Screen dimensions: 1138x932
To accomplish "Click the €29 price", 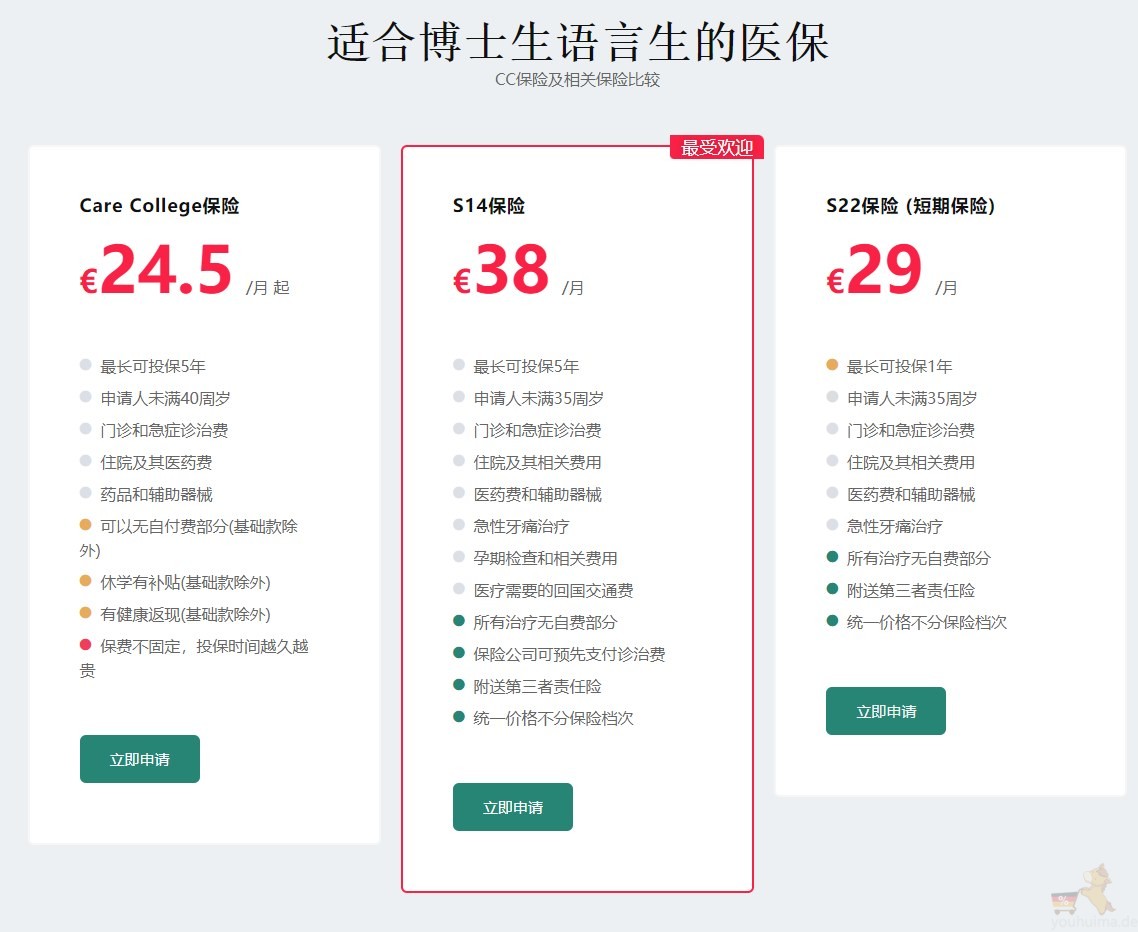I will (874, 269).
